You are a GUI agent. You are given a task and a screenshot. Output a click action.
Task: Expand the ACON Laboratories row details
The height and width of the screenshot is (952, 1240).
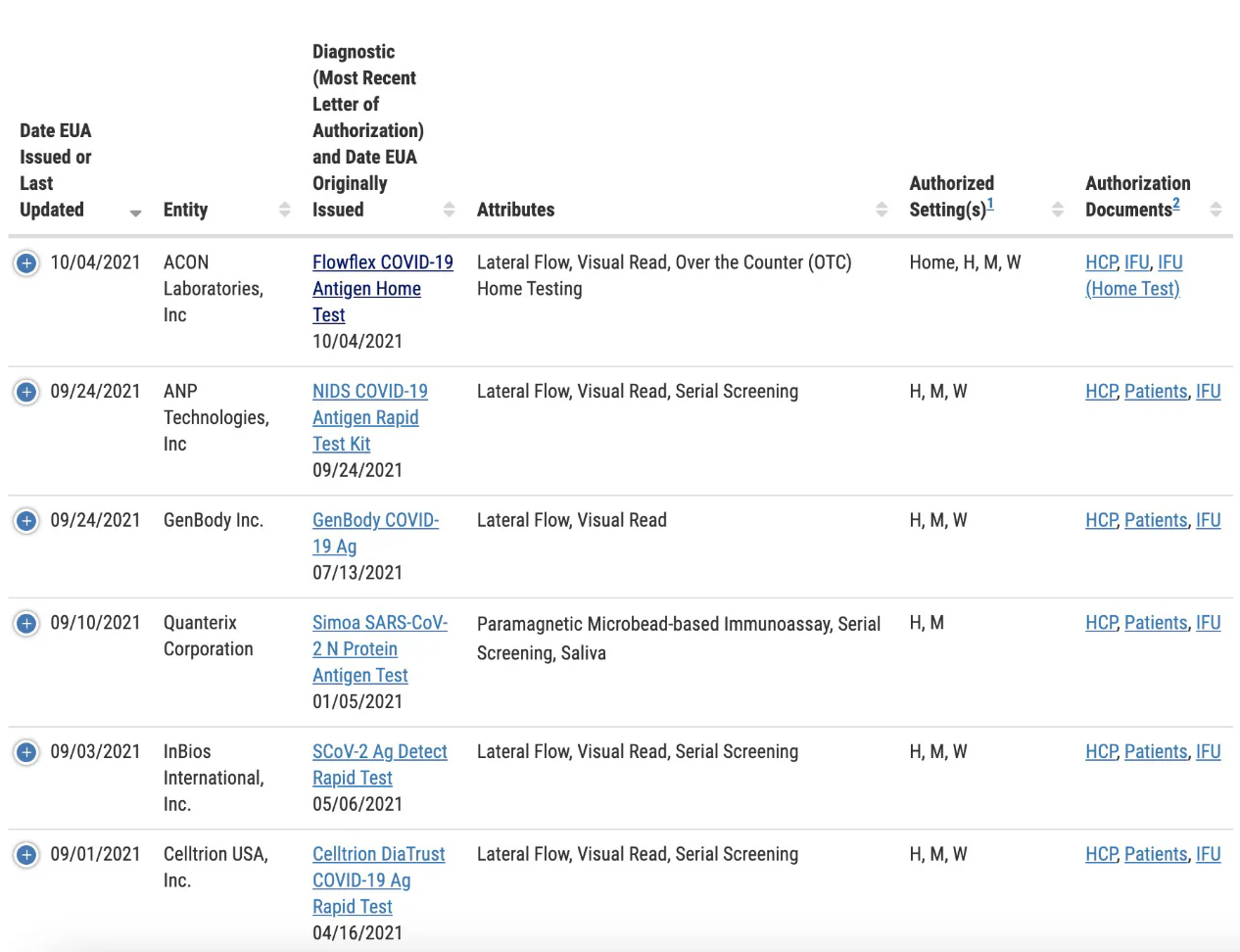(26, 262)
